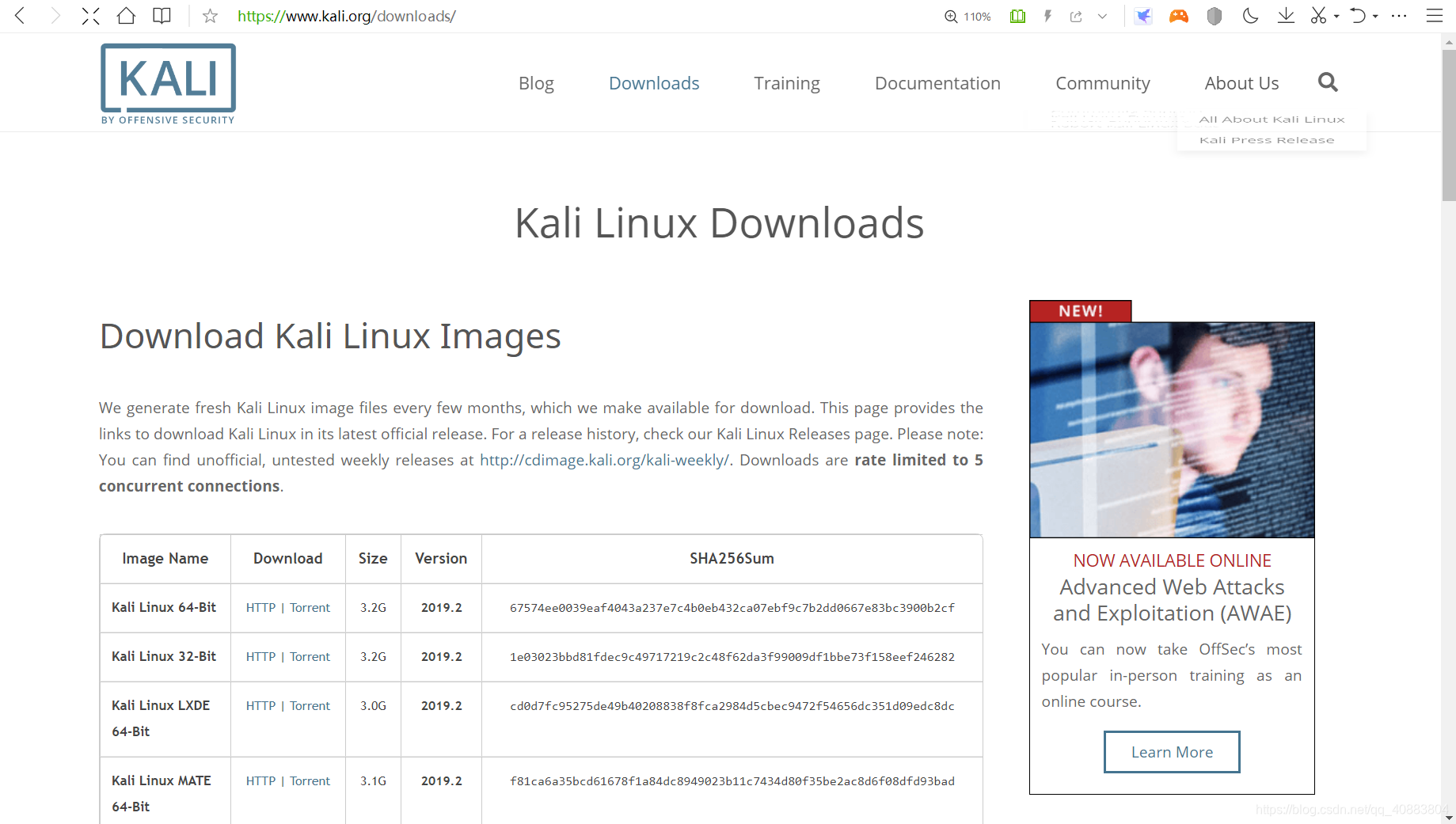Click the MATE 64-Bit SHA256 hash
The width and height of the screenshot is (1456, 824).
732,781
